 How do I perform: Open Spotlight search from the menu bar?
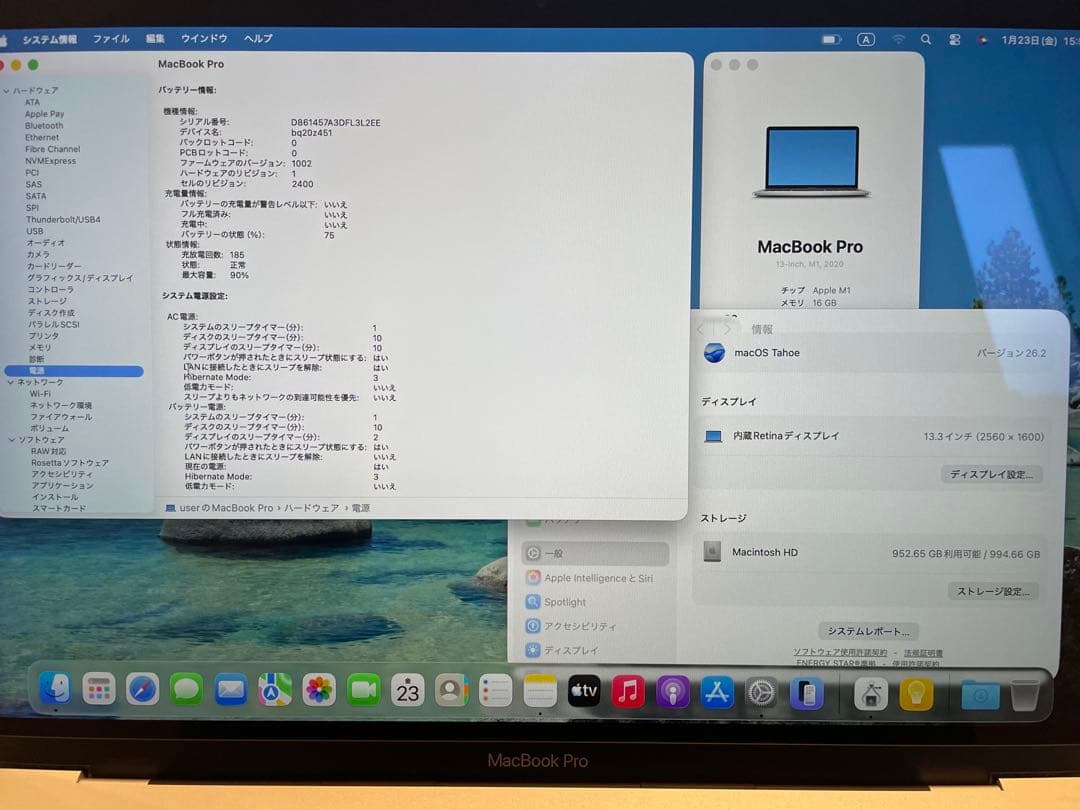click(925, 38)
